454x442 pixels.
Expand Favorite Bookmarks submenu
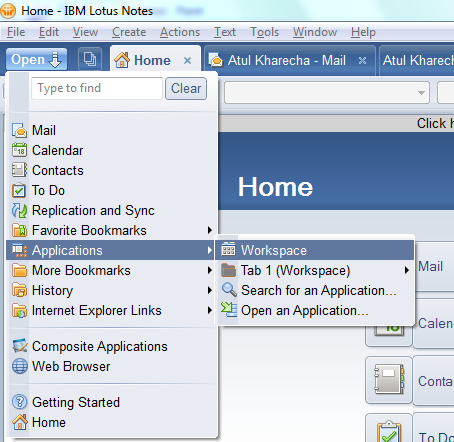click(x=112, y=230)
